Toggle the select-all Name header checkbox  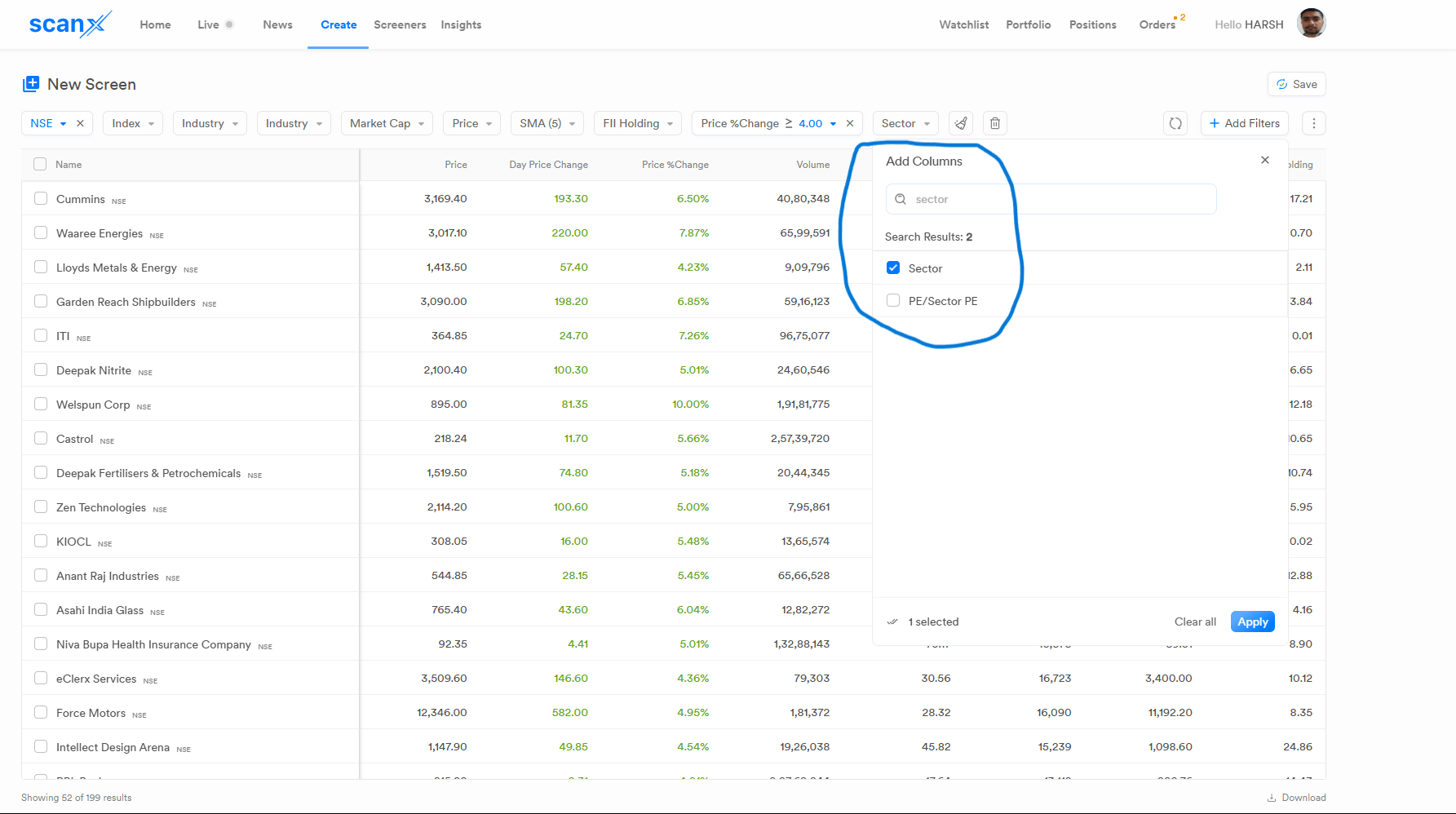point(40,164)
